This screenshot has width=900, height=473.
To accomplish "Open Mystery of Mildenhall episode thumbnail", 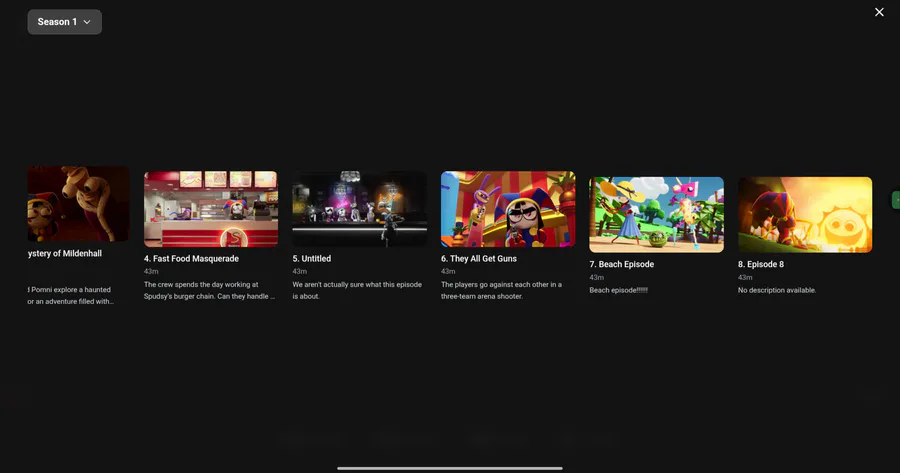I will click(78, 204).
